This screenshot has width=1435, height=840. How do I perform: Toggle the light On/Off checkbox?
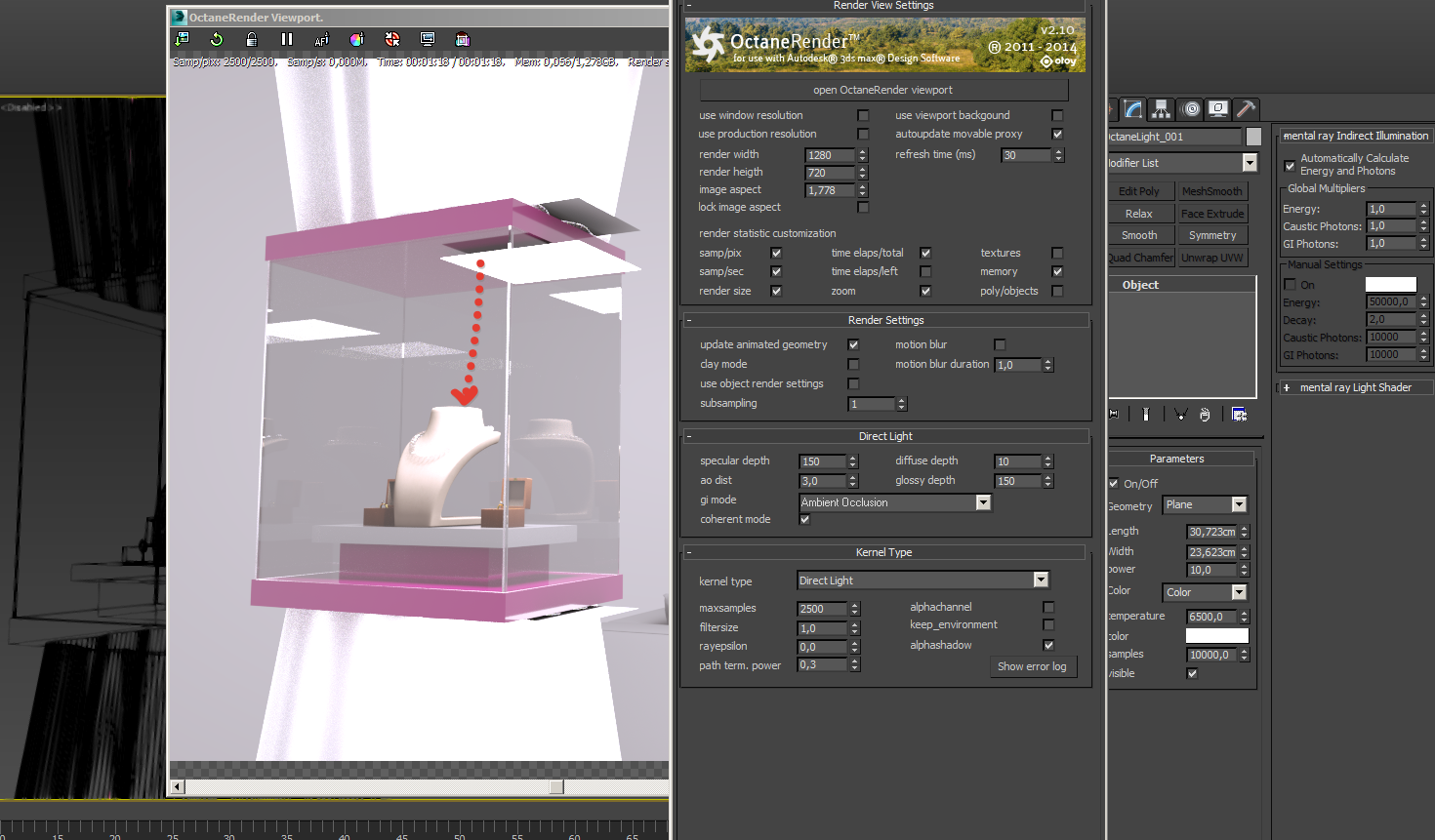click(x=1114, y=483)
